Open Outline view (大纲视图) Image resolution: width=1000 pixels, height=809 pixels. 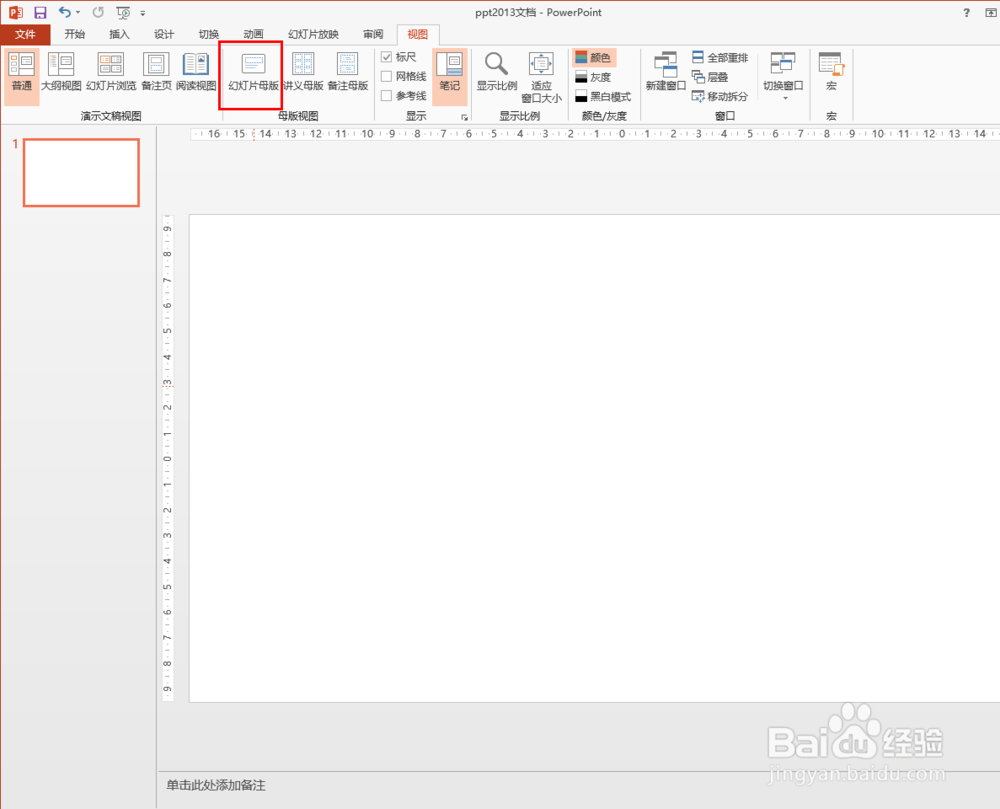pyautogui.click(x=61, y=72)
